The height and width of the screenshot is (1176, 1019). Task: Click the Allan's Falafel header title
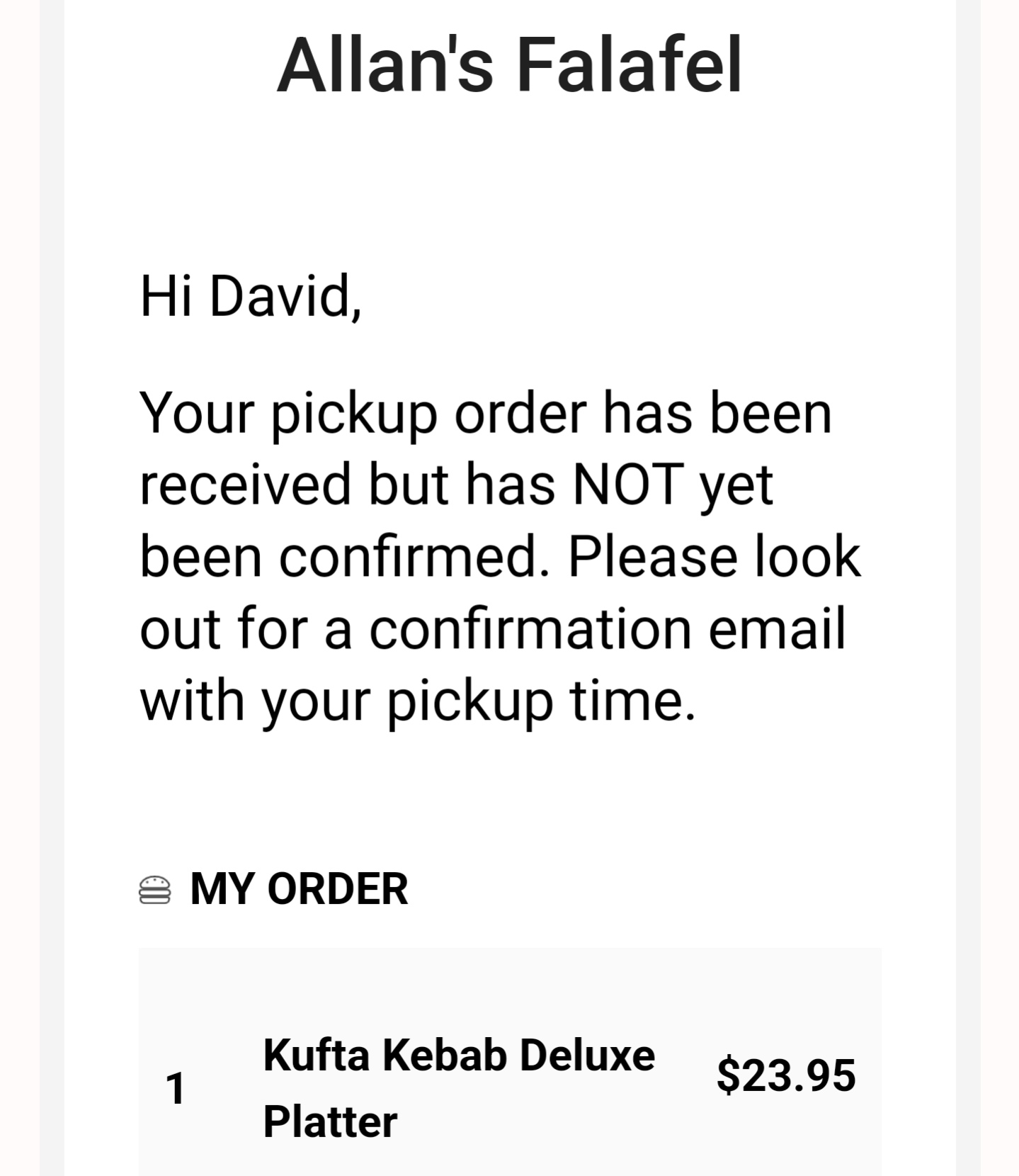(508, 65)
